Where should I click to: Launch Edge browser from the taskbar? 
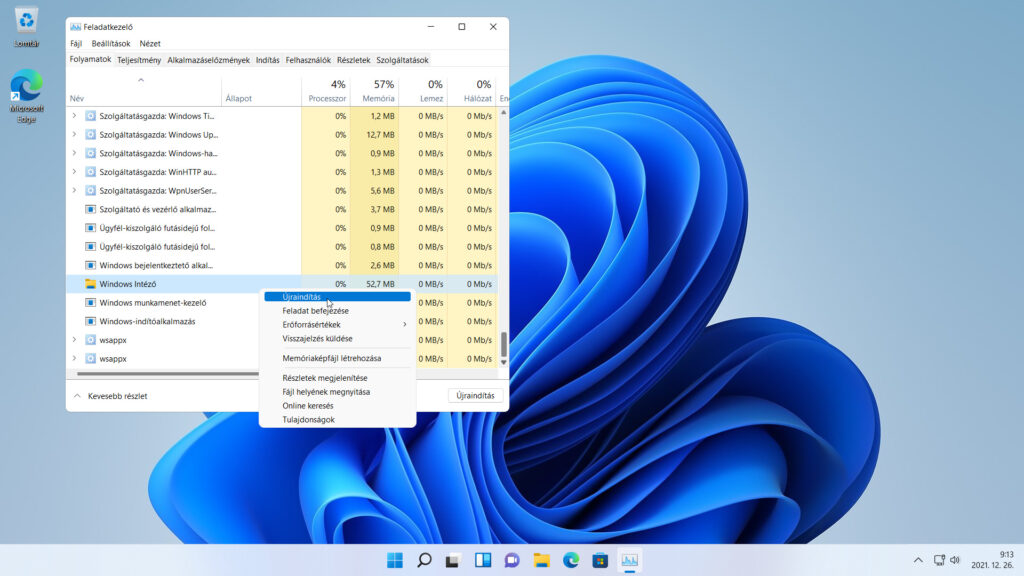click(x=571, y=560)
